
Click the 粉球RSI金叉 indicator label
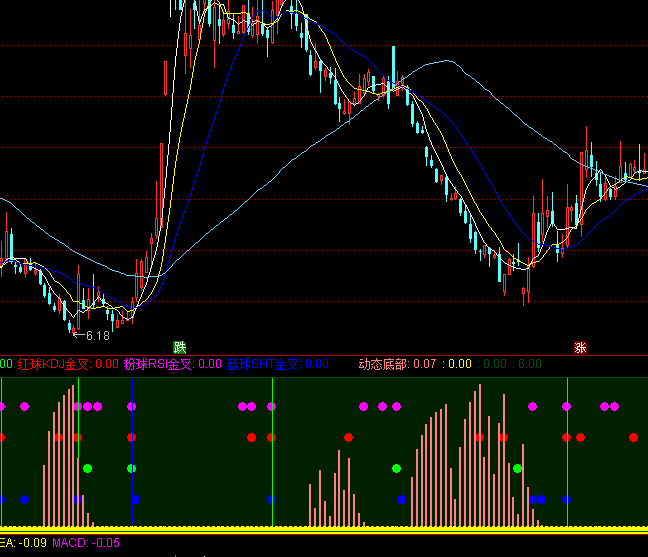[158, 364]
